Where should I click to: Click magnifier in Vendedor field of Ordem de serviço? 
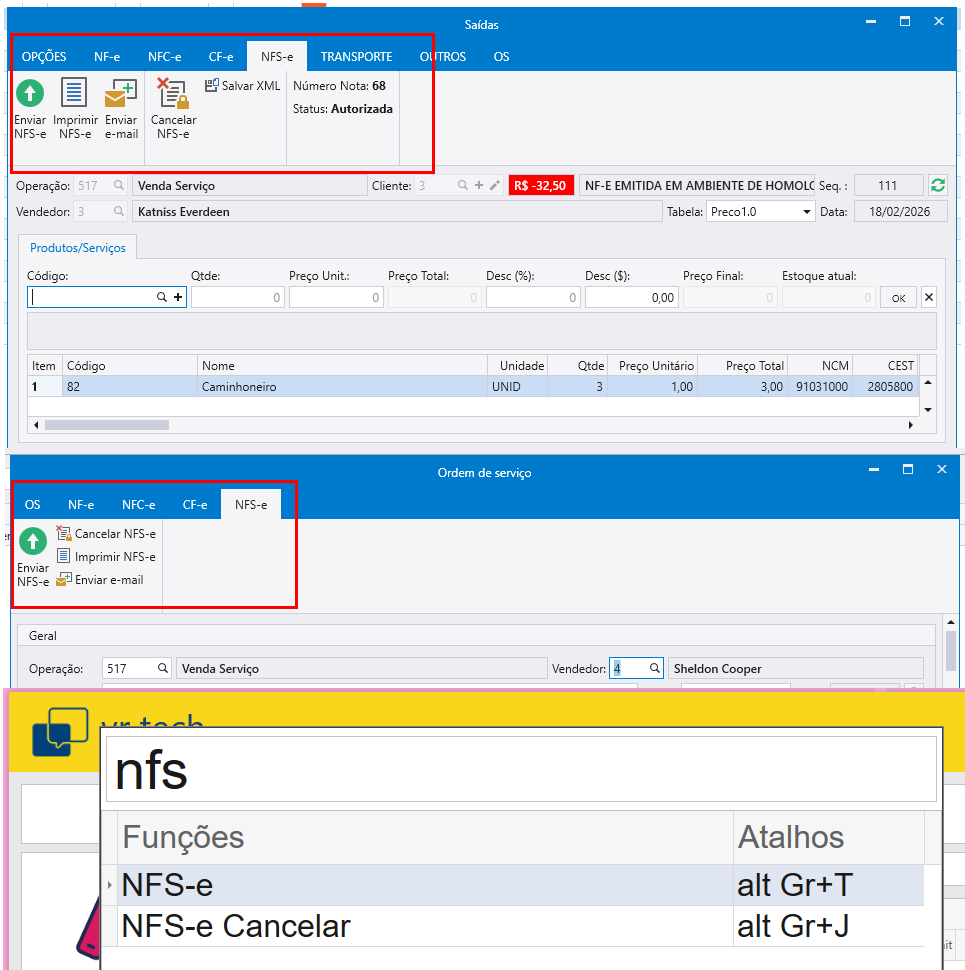pyautogui.click(x=655, y=669)
